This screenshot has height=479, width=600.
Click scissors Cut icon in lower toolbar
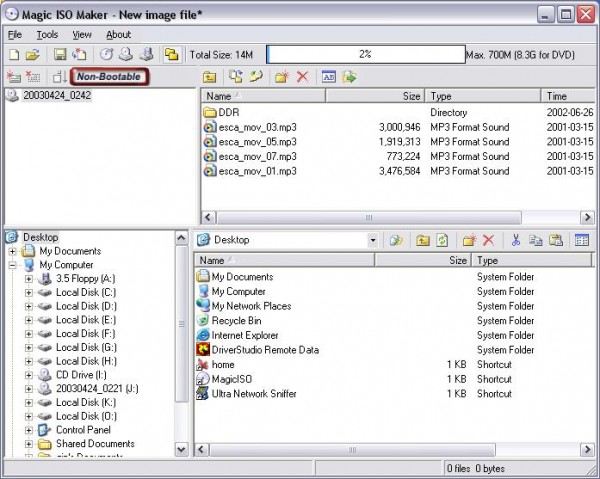pyautogui.click(x=516, y=240)
